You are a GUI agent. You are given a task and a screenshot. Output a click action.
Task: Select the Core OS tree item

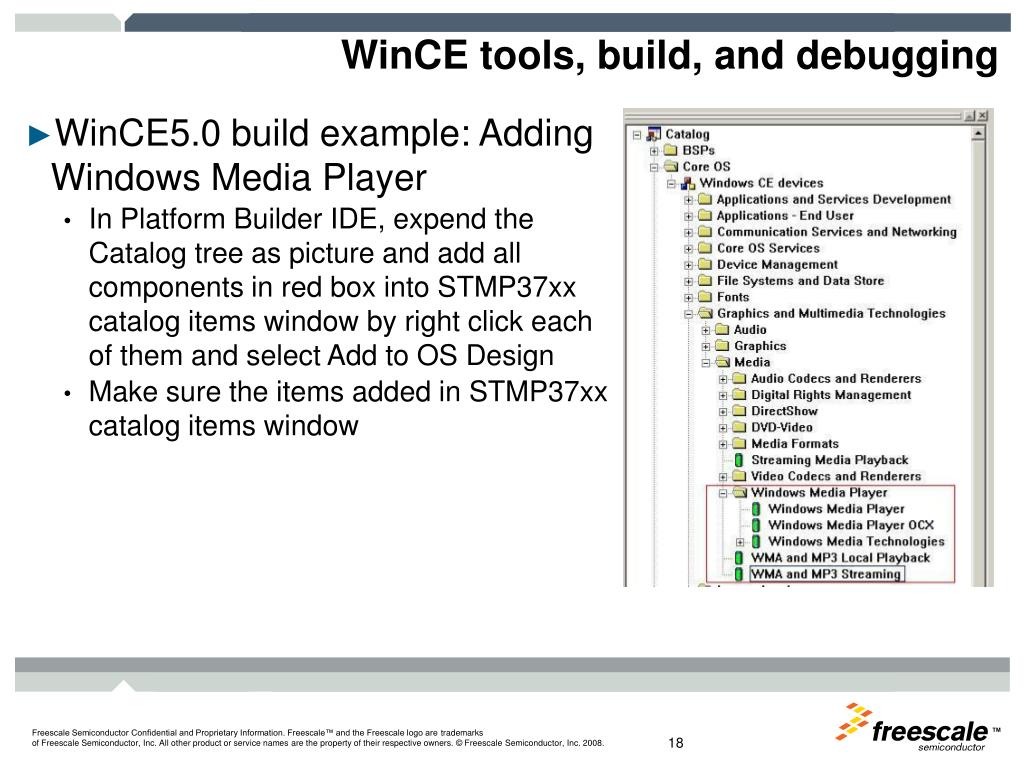[706, 167]
